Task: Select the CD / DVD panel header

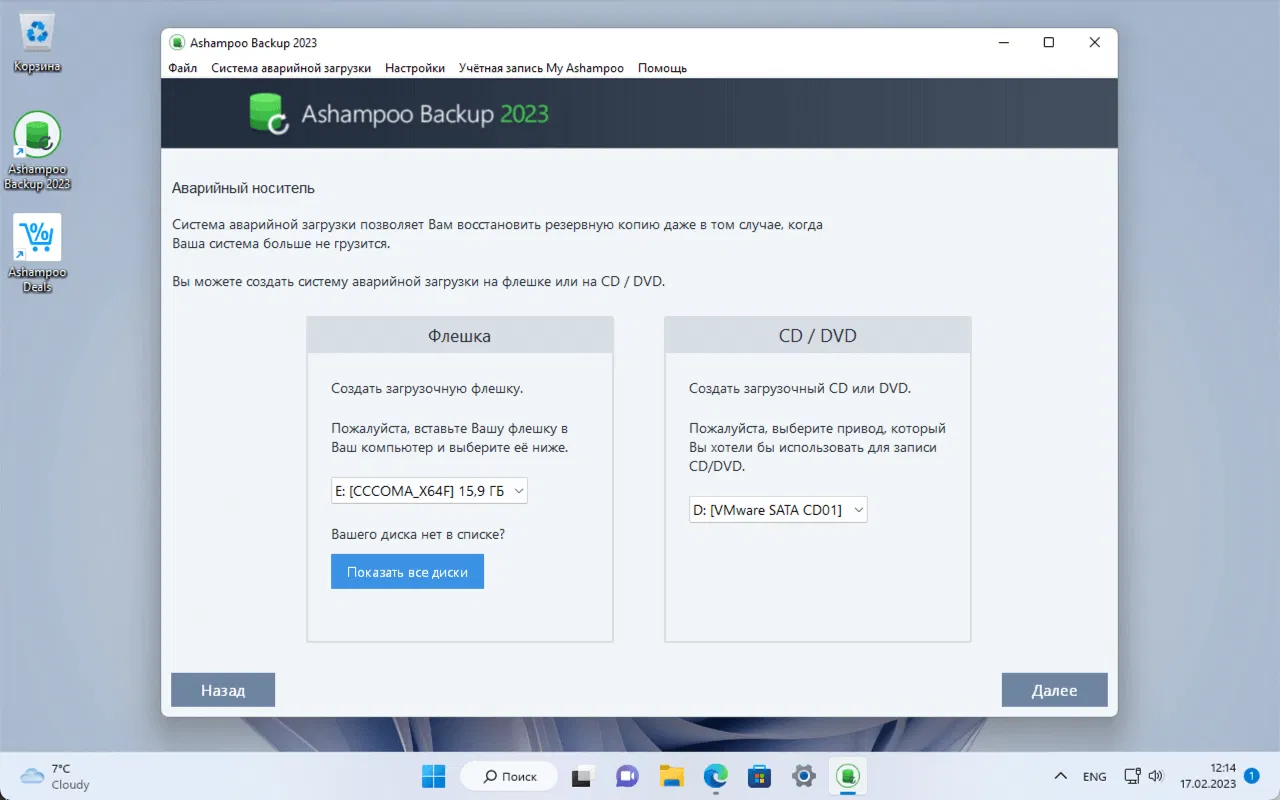Action: tap(818, 335)
